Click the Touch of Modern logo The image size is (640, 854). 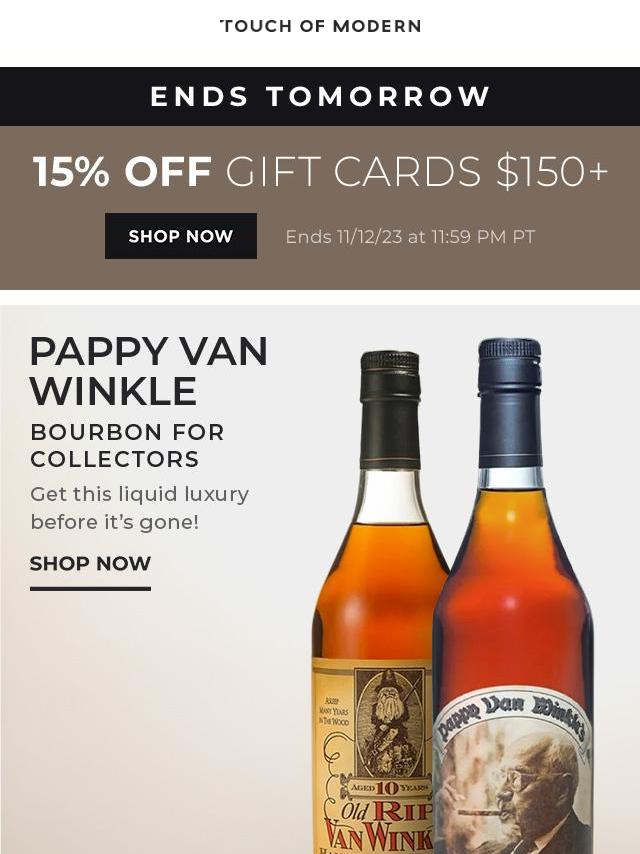(x=320, y=26)
